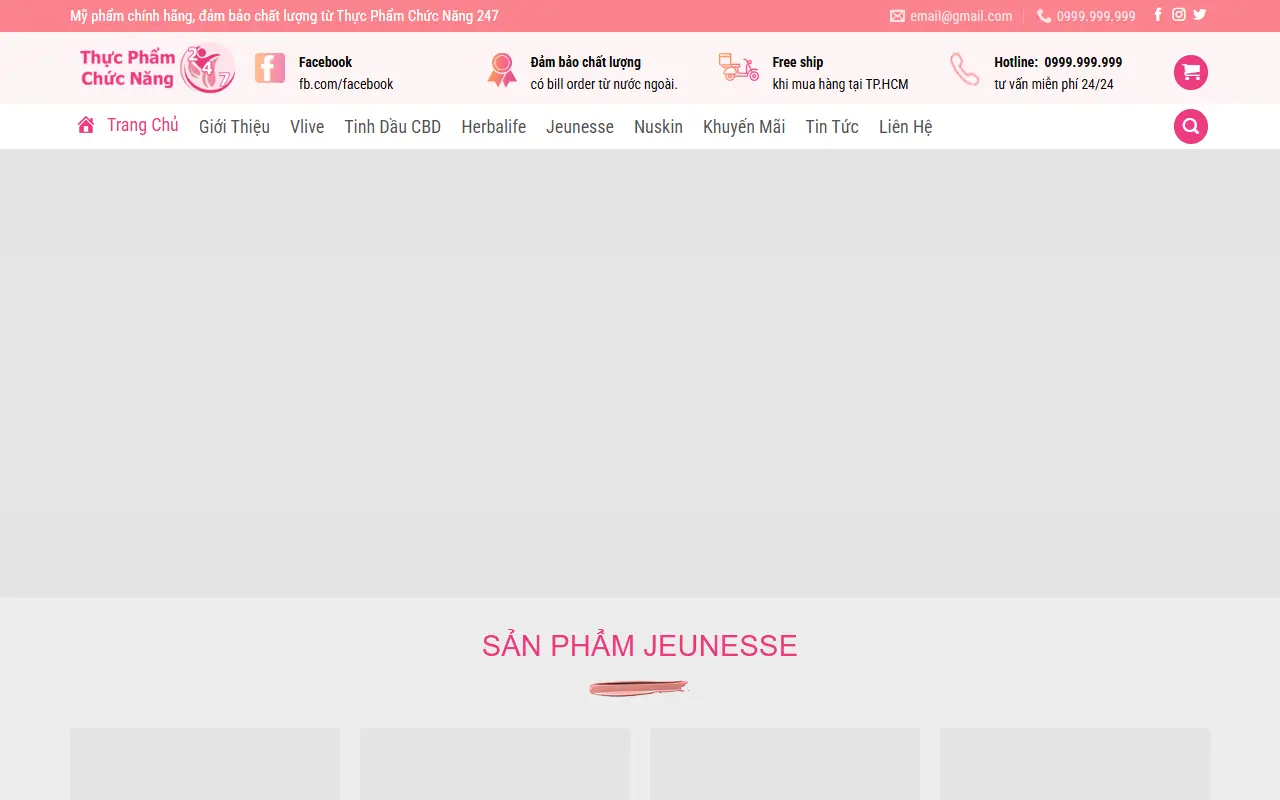Image resolution: width=1280 pixels, height=800 pixels.
Task: Click the envelope email icon
Action: [897, 16]
